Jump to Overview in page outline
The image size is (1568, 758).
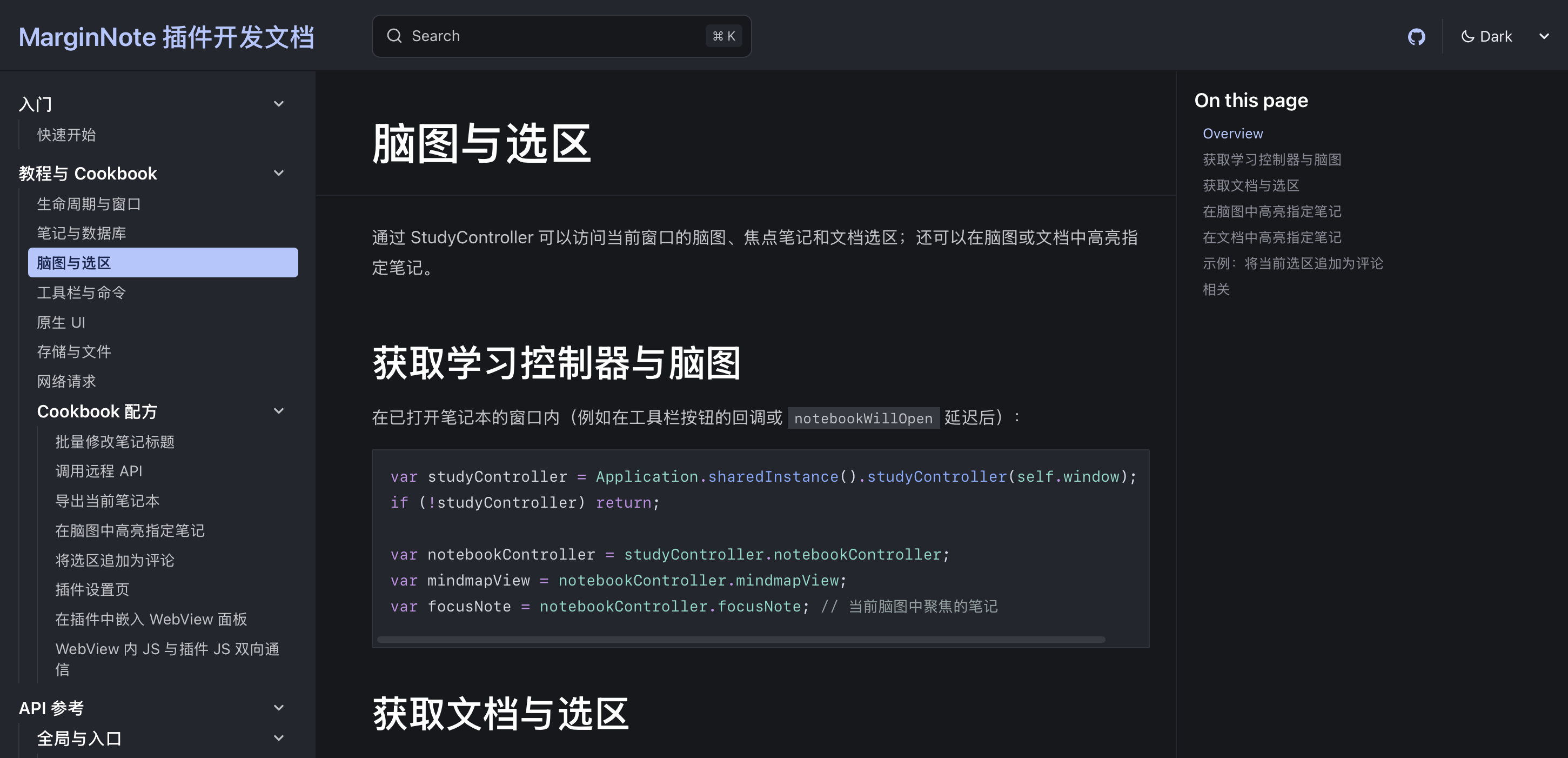click(1232, 134)
